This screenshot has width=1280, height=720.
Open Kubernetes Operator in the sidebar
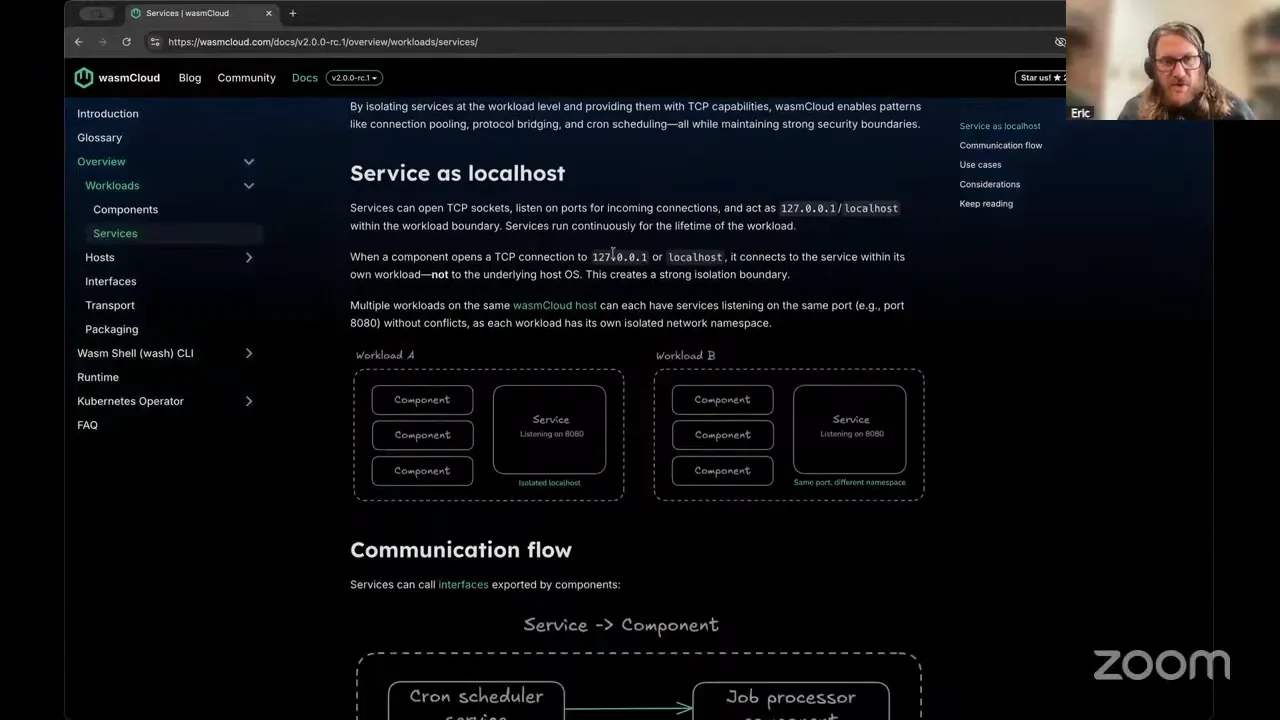point(130,402)
